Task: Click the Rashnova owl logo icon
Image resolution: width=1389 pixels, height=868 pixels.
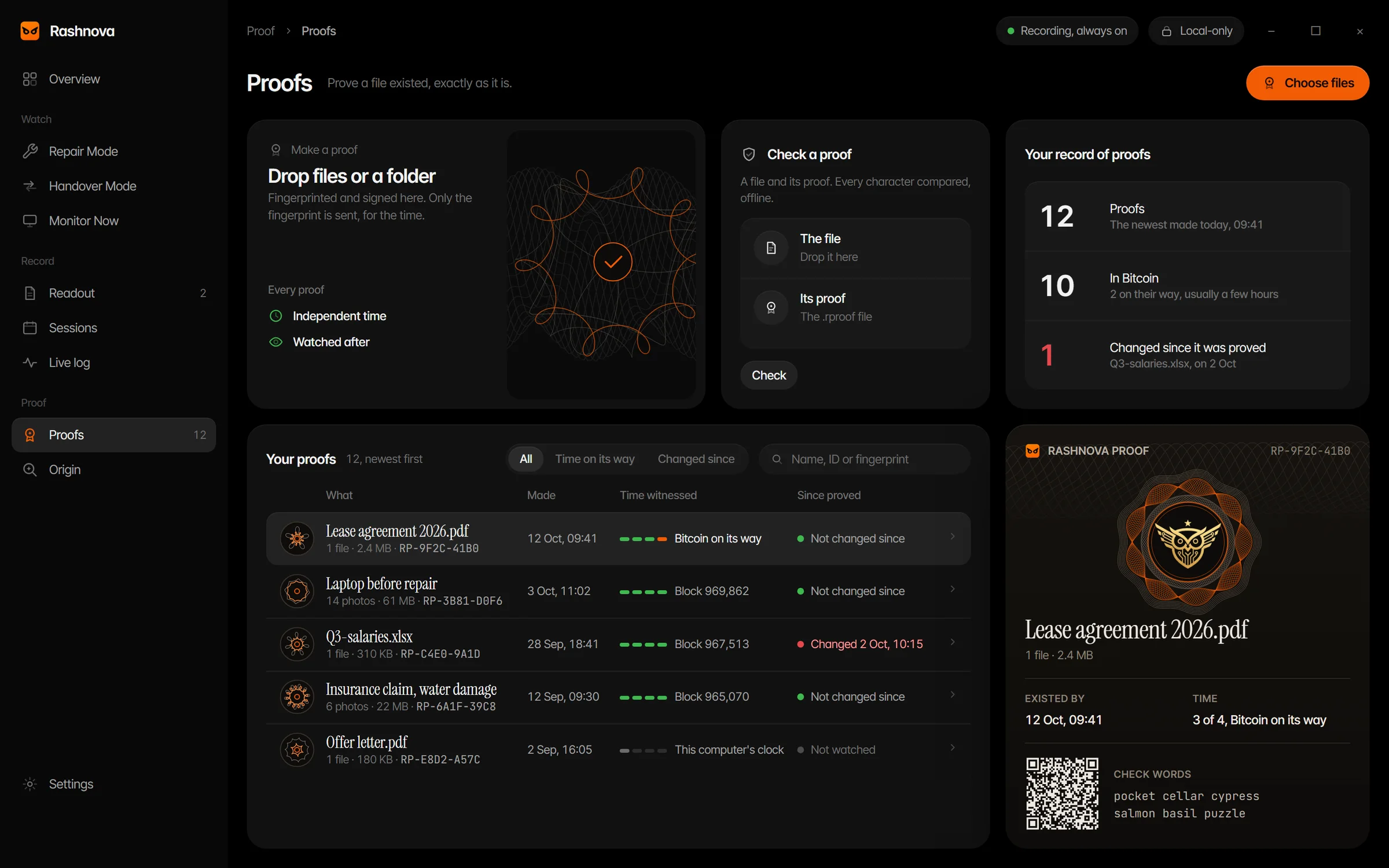Action: (30, 31)
